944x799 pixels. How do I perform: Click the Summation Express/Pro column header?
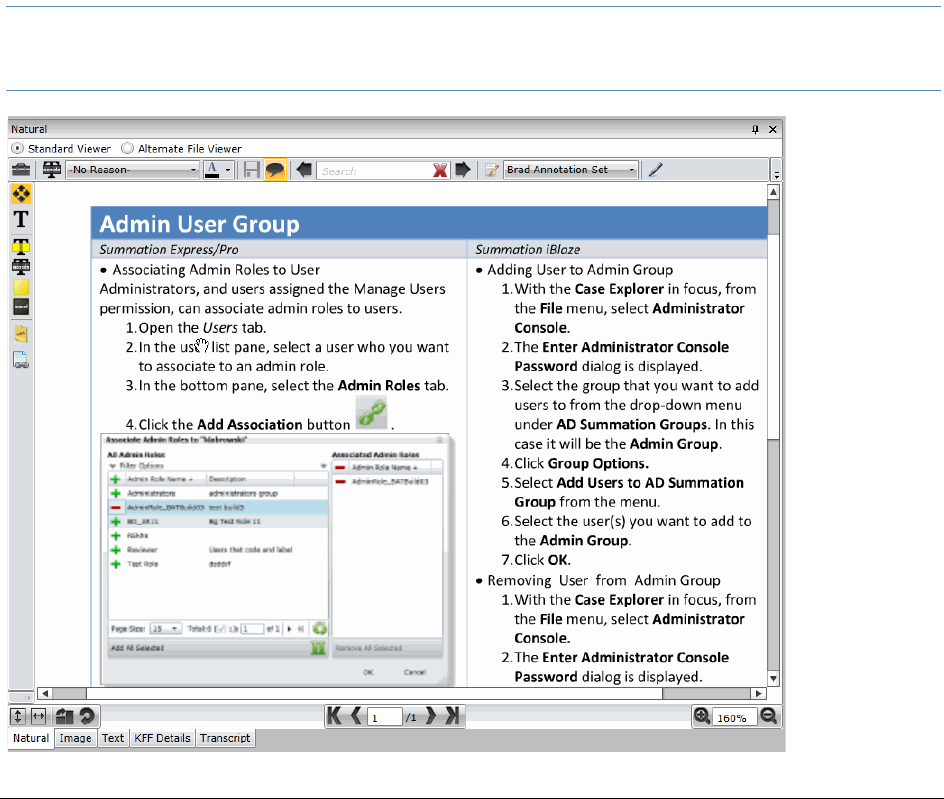tap(169, 249)
